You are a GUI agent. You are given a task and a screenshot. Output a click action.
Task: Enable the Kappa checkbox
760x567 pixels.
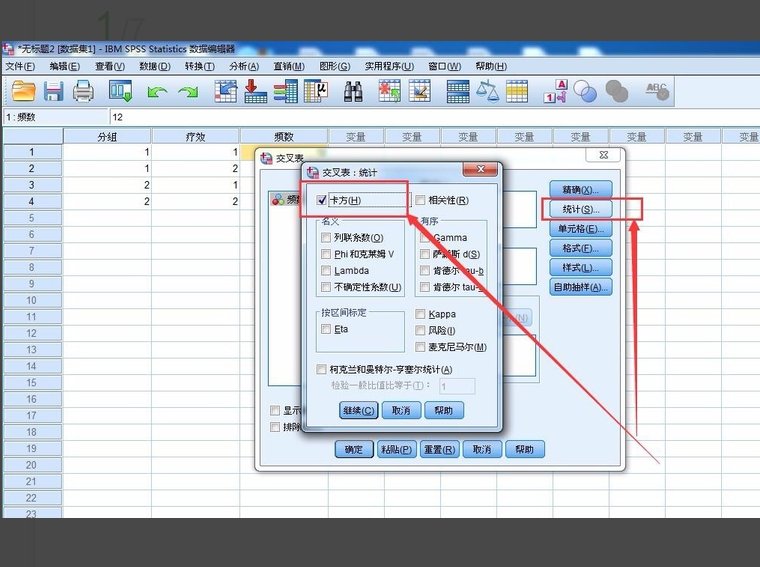[420, 314]
